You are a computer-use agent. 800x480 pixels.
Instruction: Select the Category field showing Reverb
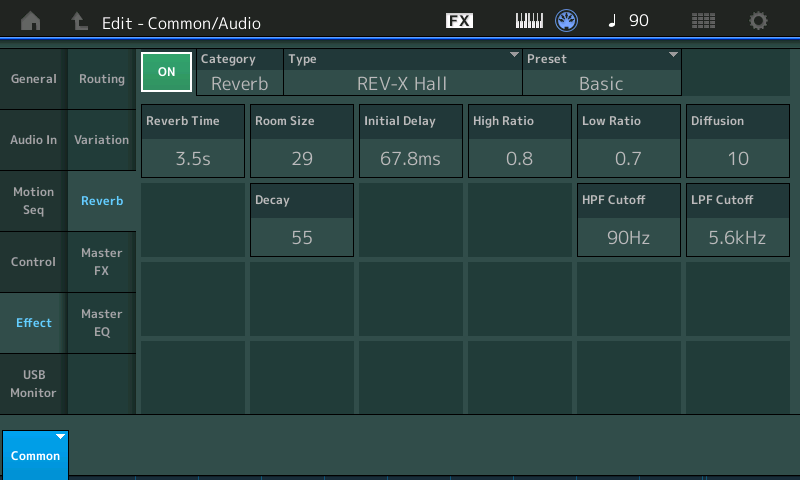(x=240, y=72)
